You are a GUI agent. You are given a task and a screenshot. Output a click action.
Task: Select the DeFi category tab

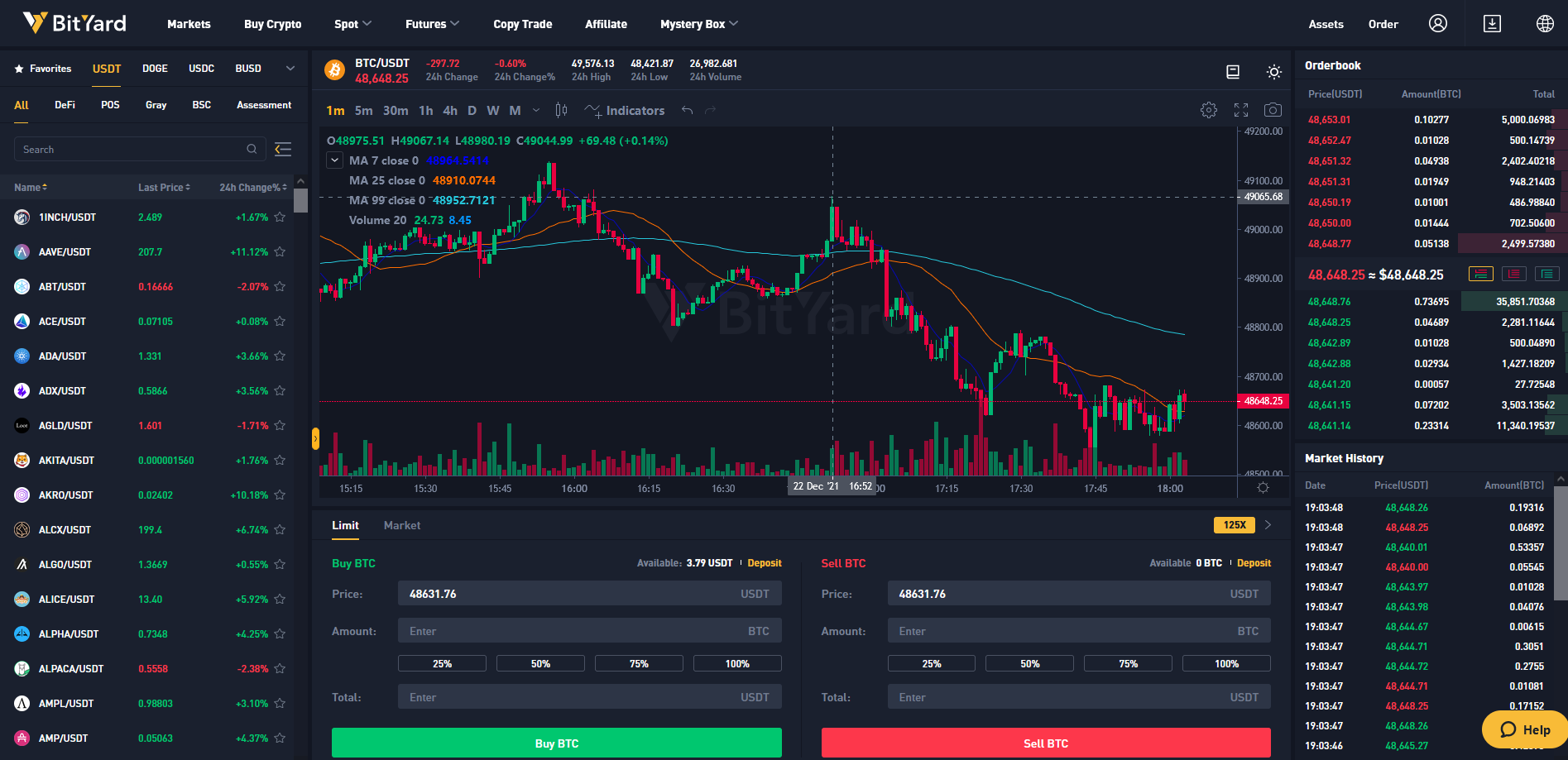[x=65, y=105]
